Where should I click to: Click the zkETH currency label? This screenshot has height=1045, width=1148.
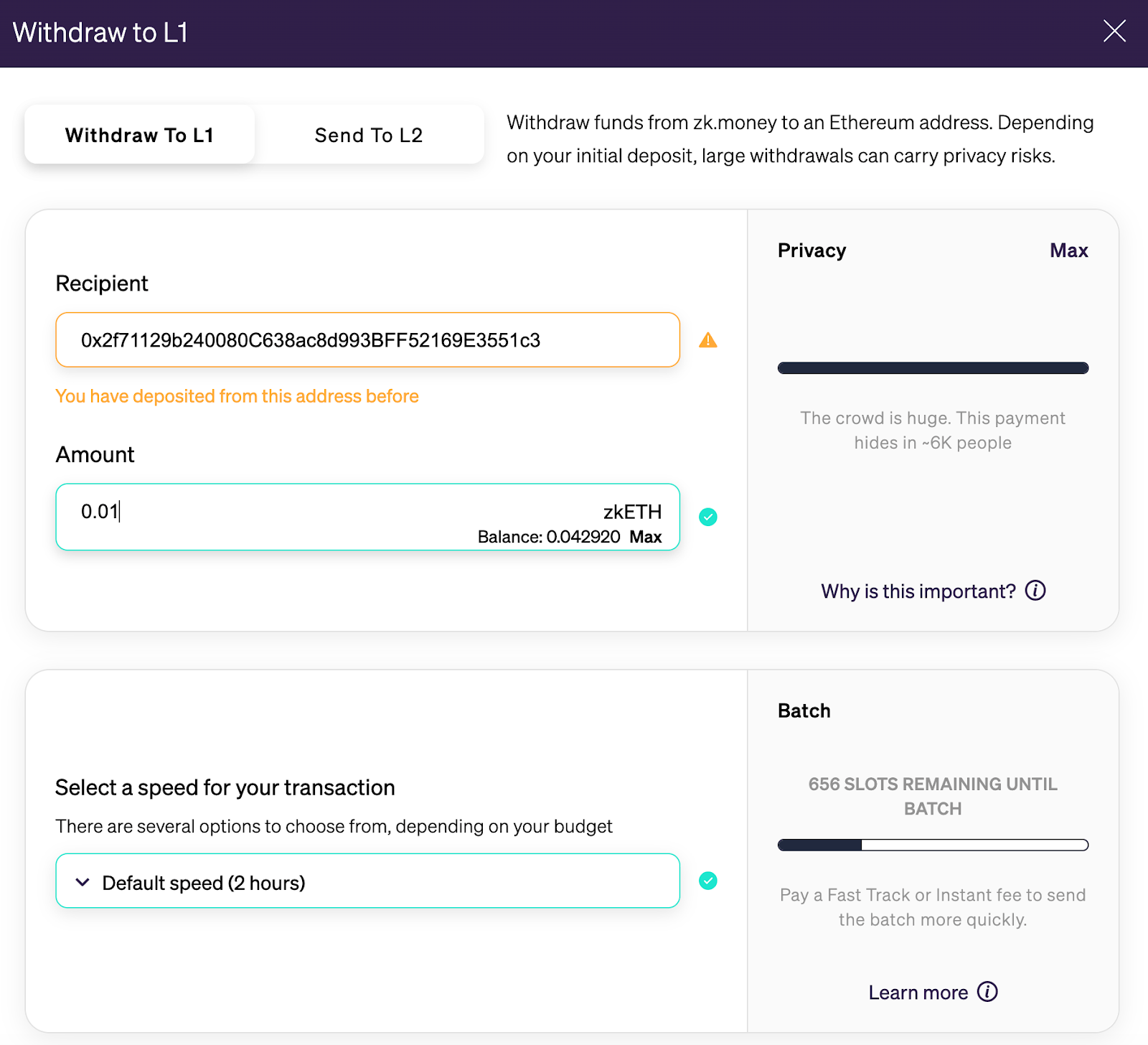pos(632,512)
